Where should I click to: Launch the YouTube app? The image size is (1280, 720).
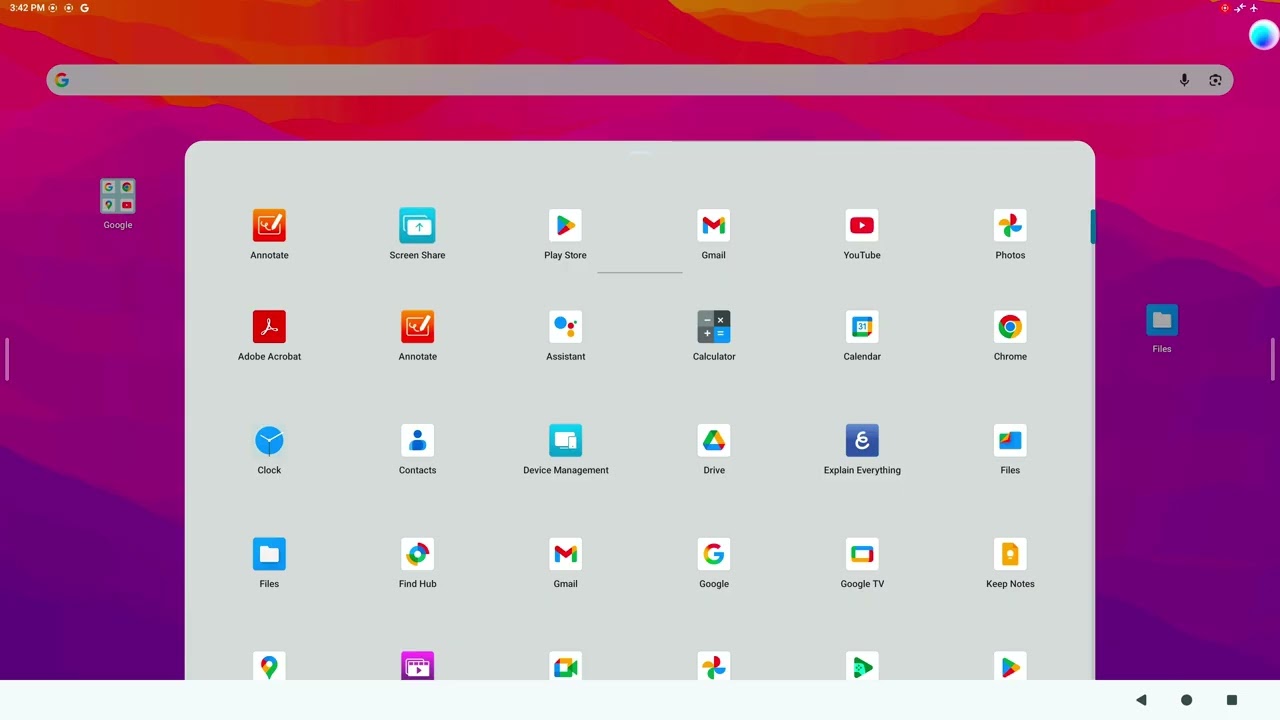(x=861, y=226)
